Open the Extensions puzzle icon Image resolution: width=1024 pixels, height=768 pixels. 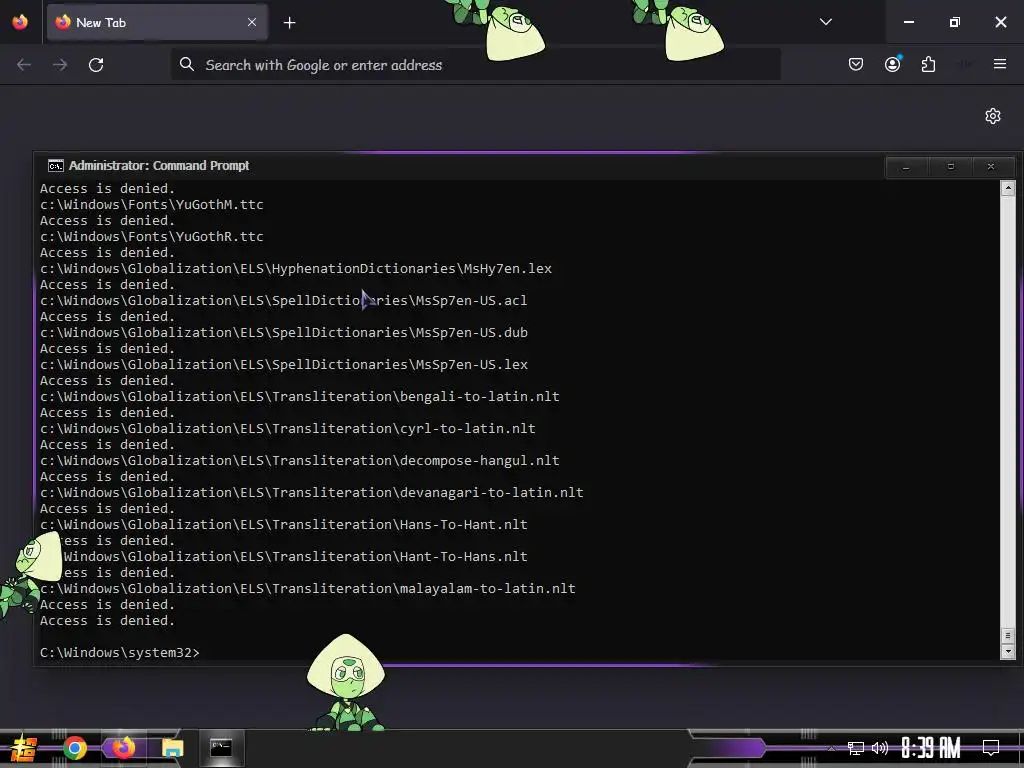pyautogui.click(x=928, y=64)
